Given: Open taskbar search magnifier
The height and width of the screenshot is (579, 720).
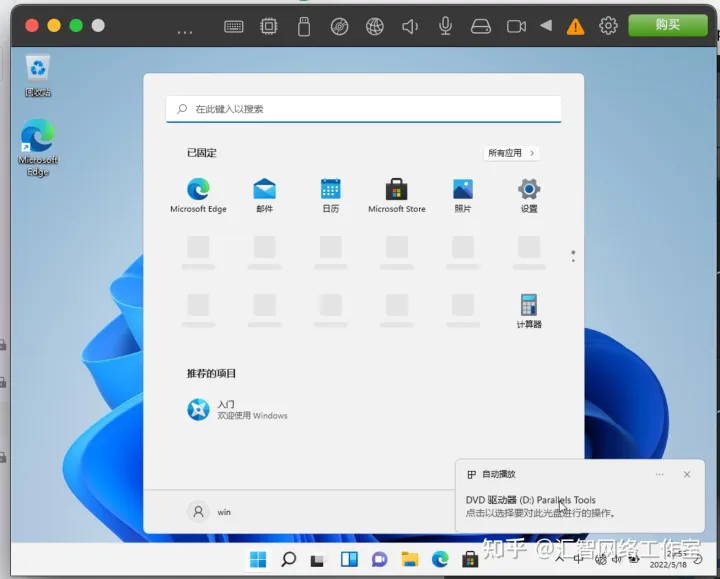Looking at the screenshot, I should 288,559.
